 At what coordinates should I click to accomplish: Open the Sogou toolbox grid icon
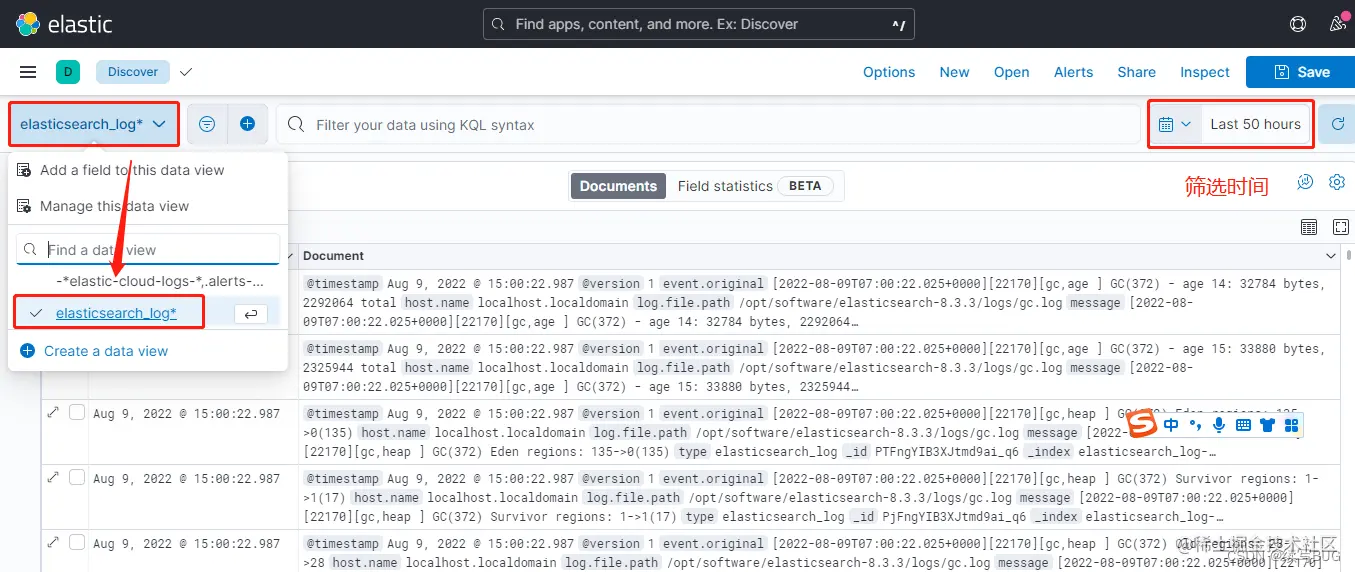coord(1291,425)
